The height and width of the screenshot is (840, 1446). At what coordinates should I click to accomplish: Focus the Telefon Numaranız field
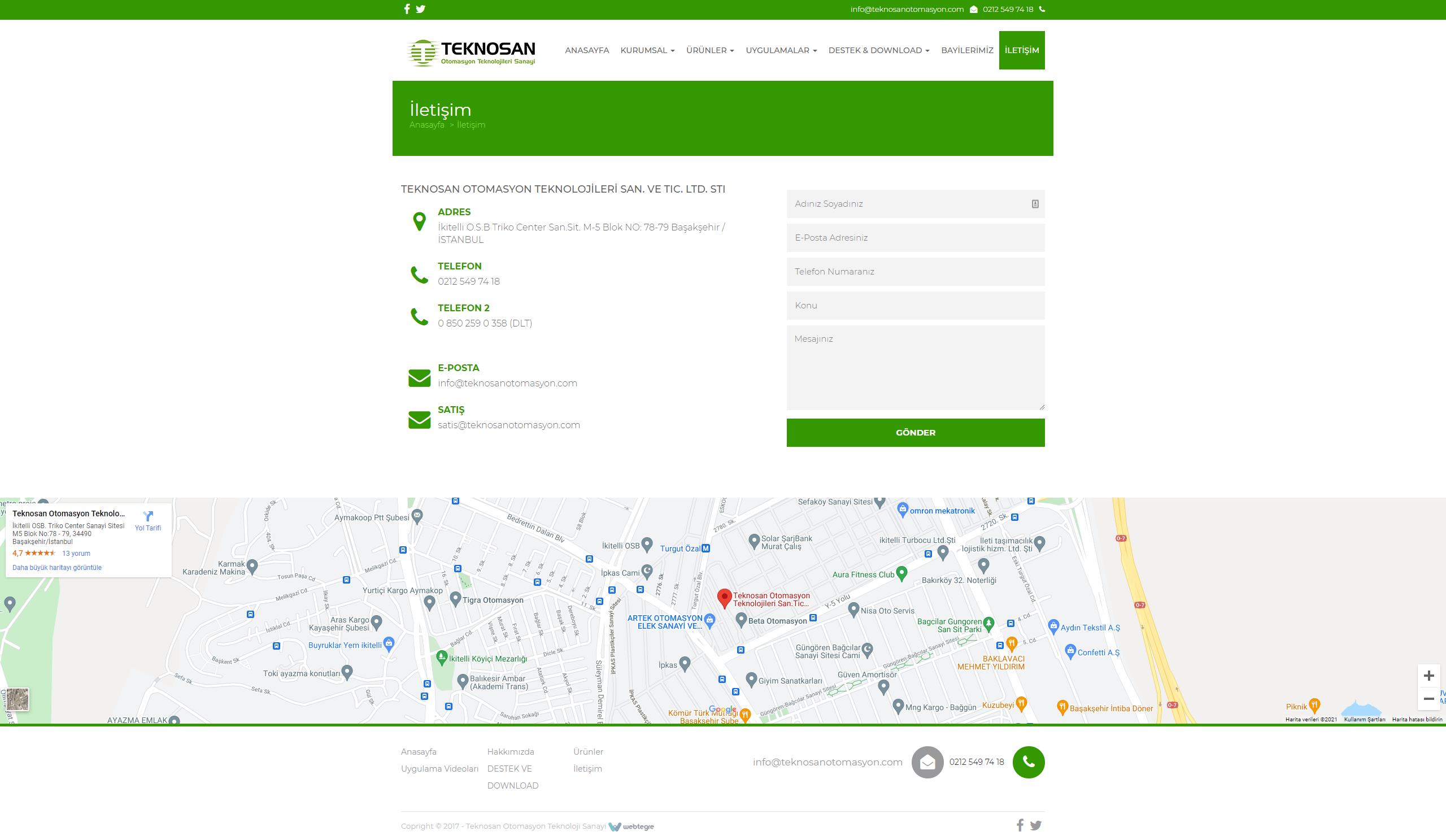915,271
